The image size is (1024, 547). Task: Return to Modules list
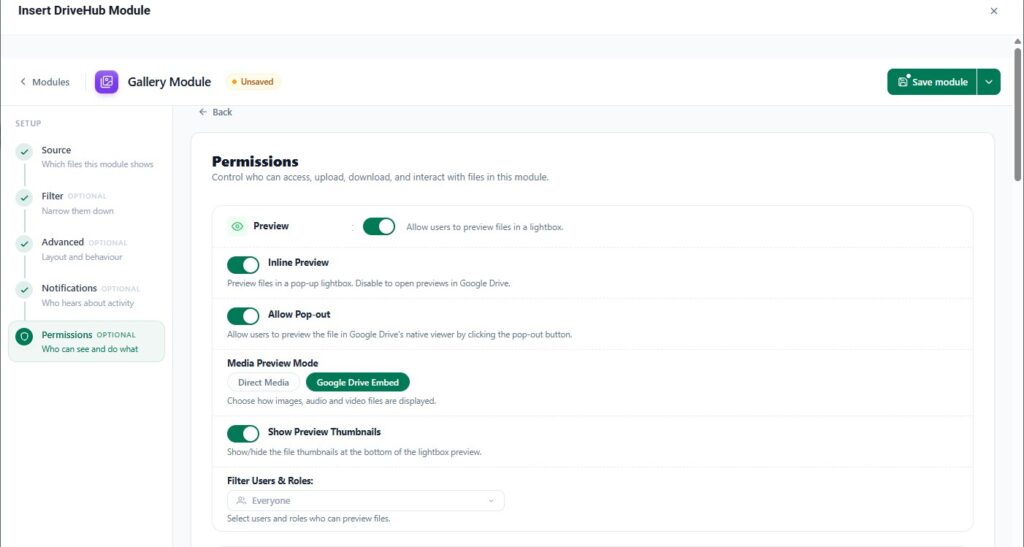pyautogui.click(x=44, y=82)
